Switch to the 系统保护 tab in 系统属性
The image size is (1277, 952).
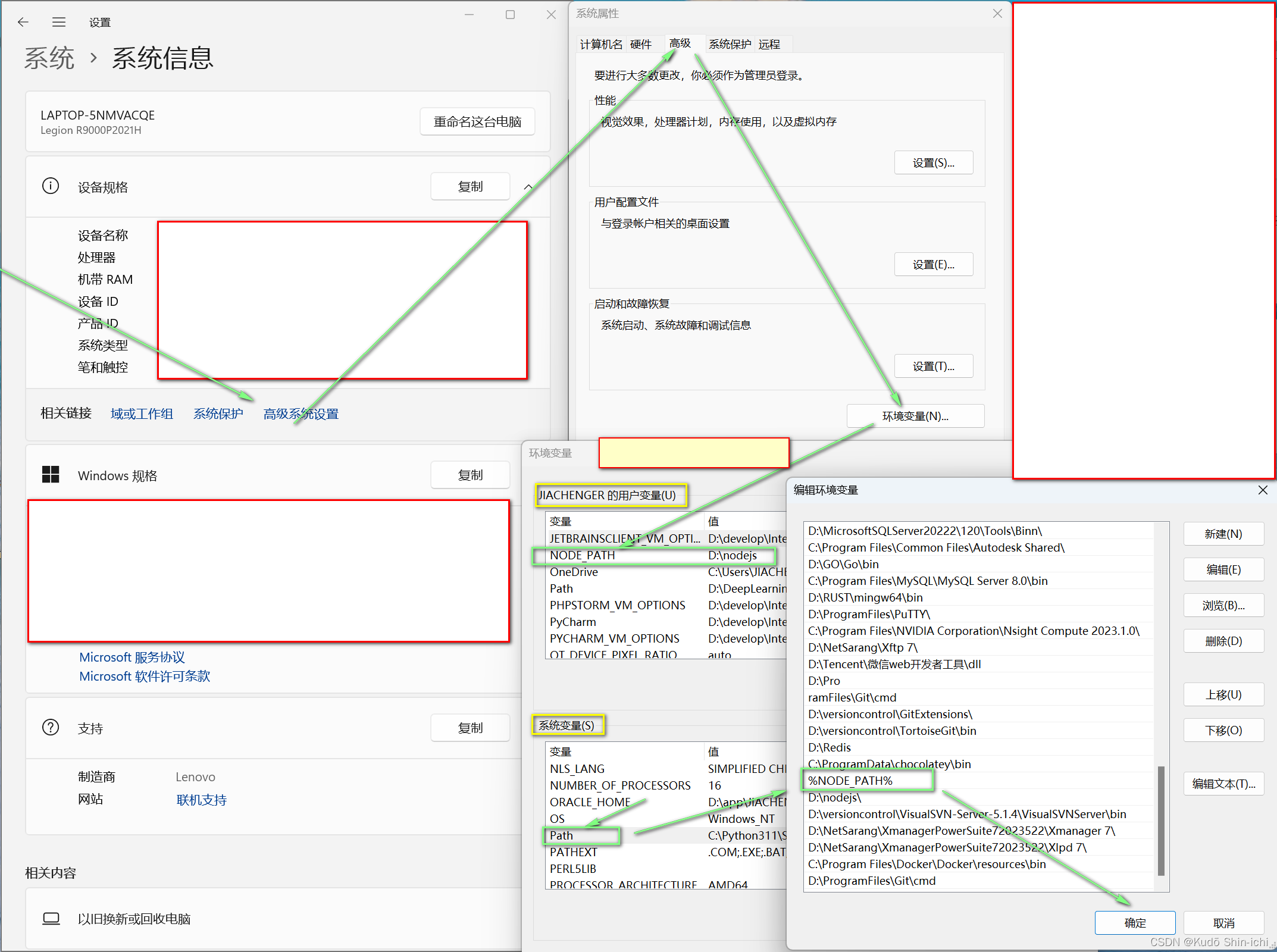pyautogui.click(x=730, y=44)
